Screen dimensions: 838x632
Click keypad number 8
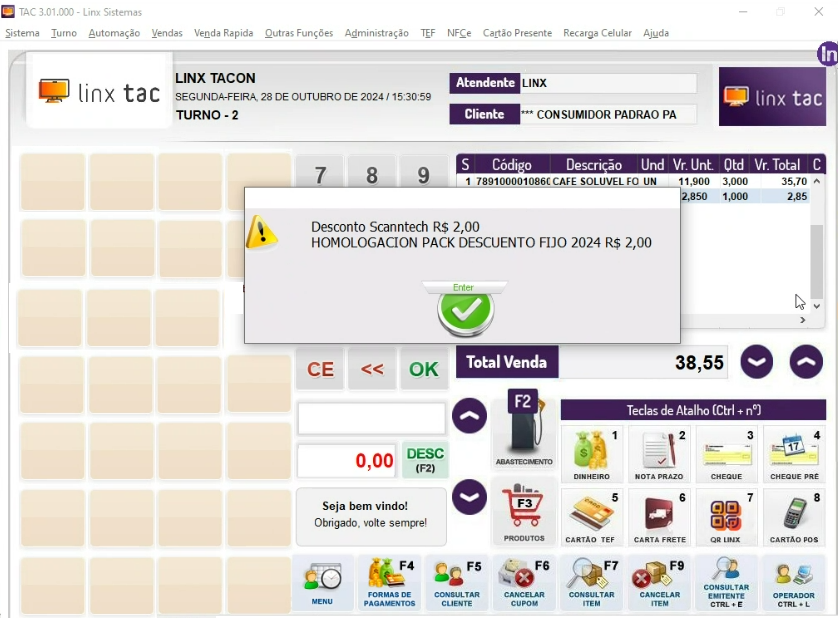372,172
